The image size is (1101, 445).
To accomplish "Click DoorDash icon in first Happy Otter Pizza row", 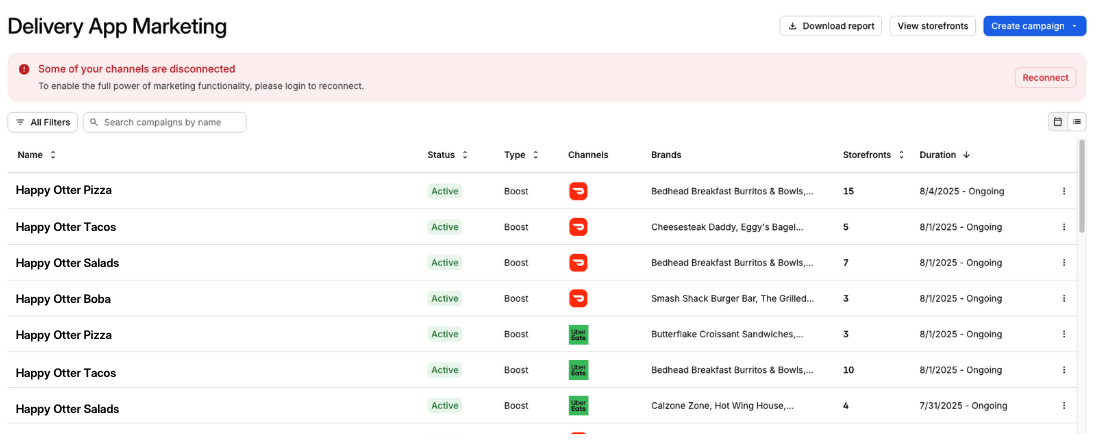I will [x=578, y=191].
